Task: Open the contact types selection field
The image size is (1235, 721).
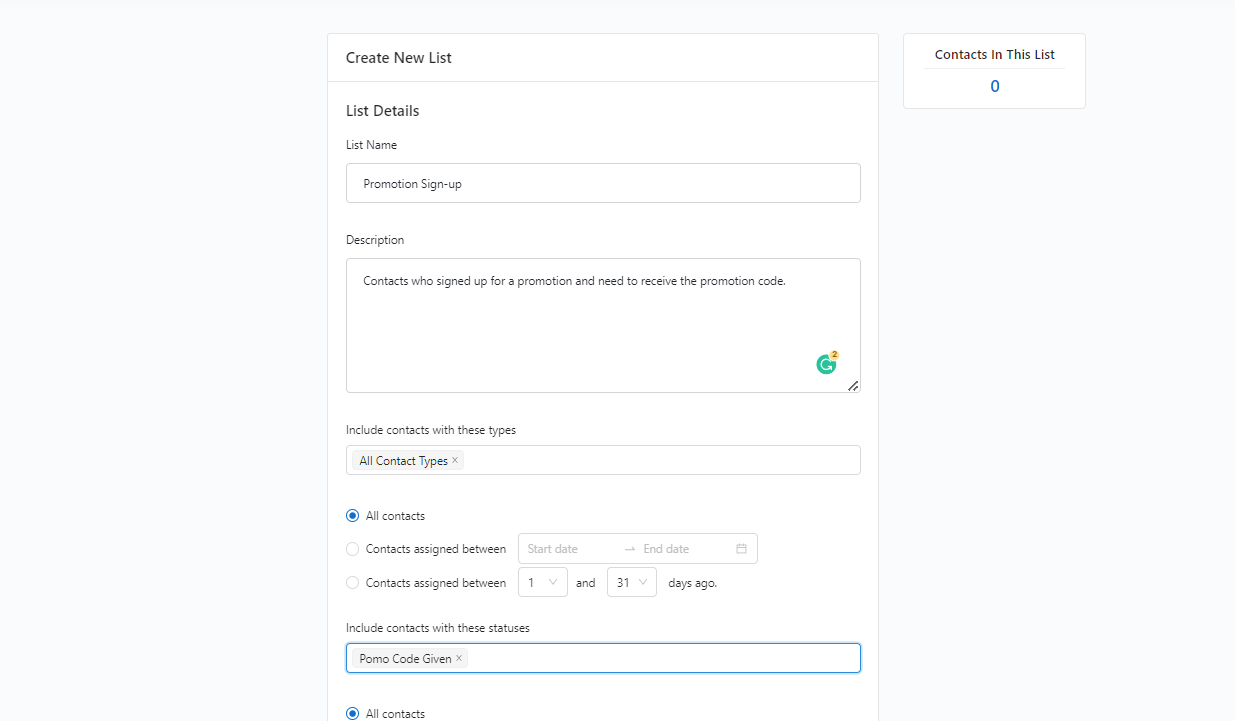Action: (660, 460)
